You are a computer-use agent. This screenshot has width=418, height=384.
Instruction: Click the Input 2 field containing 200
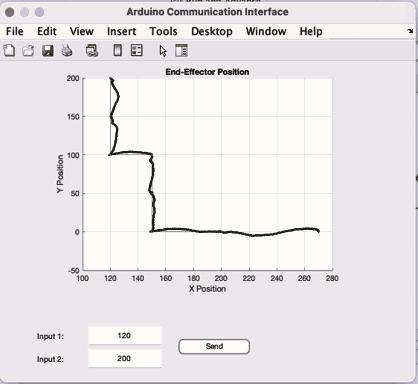pyautogui.click(x=125, y=358)
